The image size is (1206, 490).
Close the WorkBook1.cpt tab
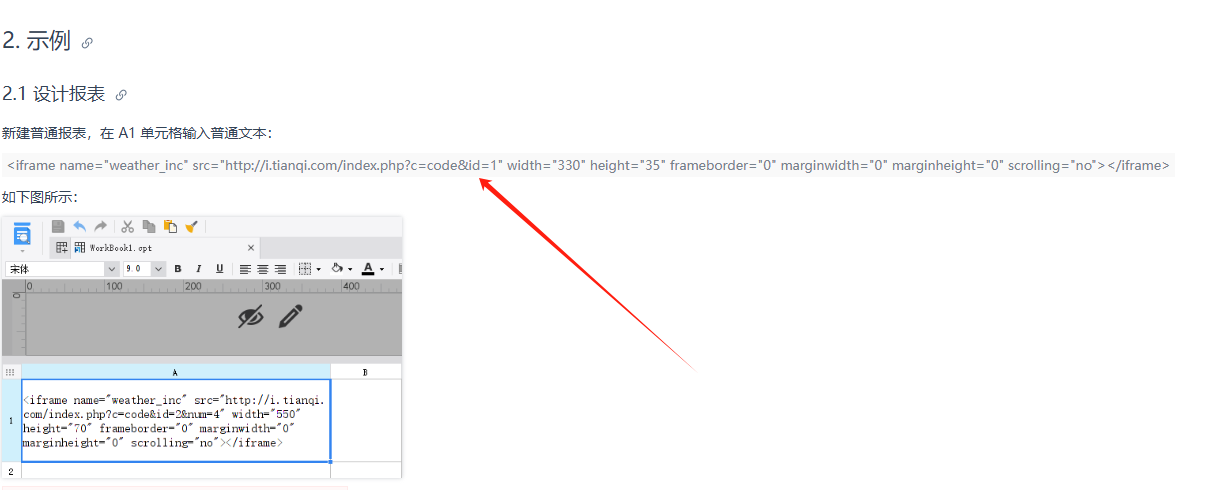[251, 247]
